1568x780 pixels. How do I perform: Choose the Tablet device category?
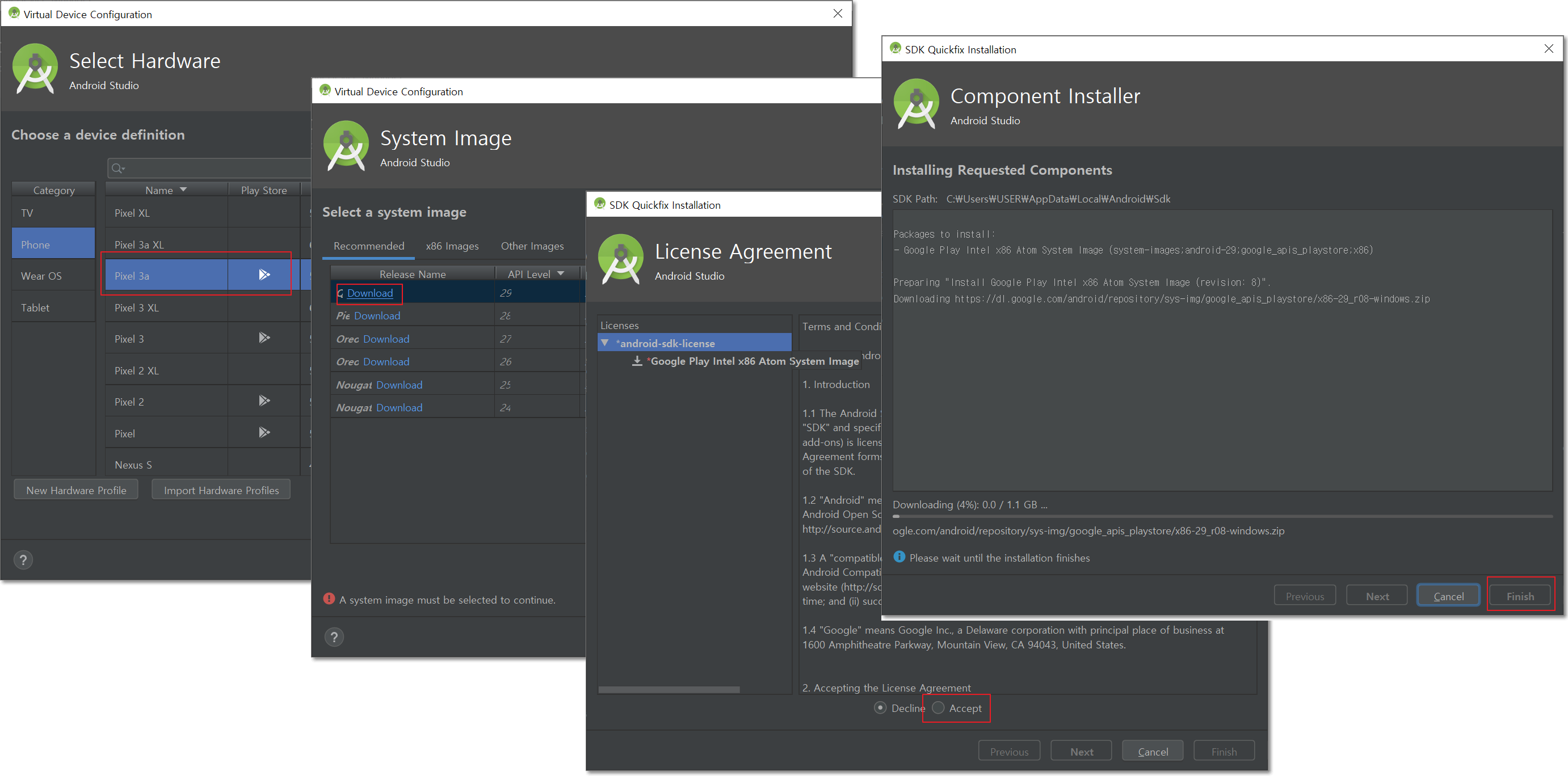[x=53, y=307]
